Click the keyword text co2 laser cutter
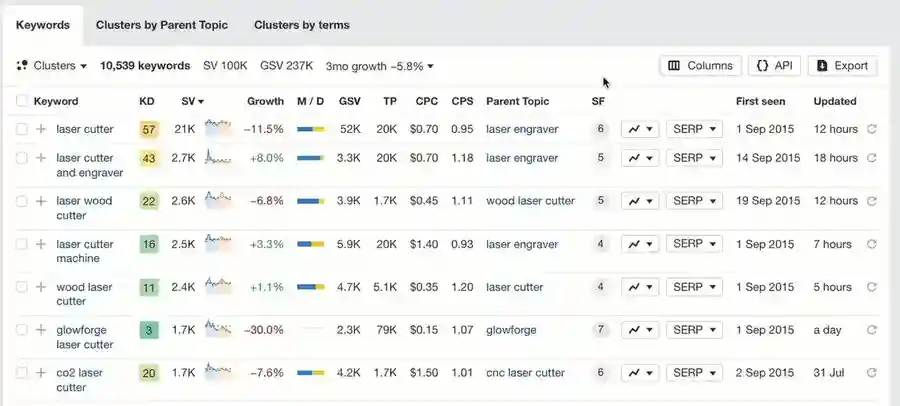This screenshot has height=406, width=900. [79, 380]
